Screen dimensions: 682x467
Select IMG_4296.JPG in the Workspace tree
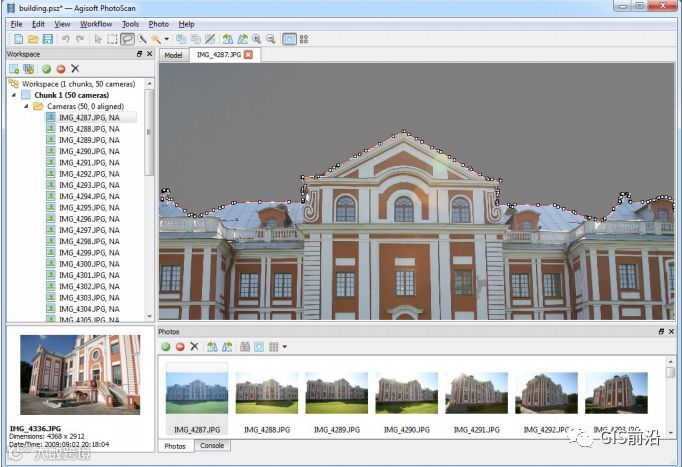[89, 219]
